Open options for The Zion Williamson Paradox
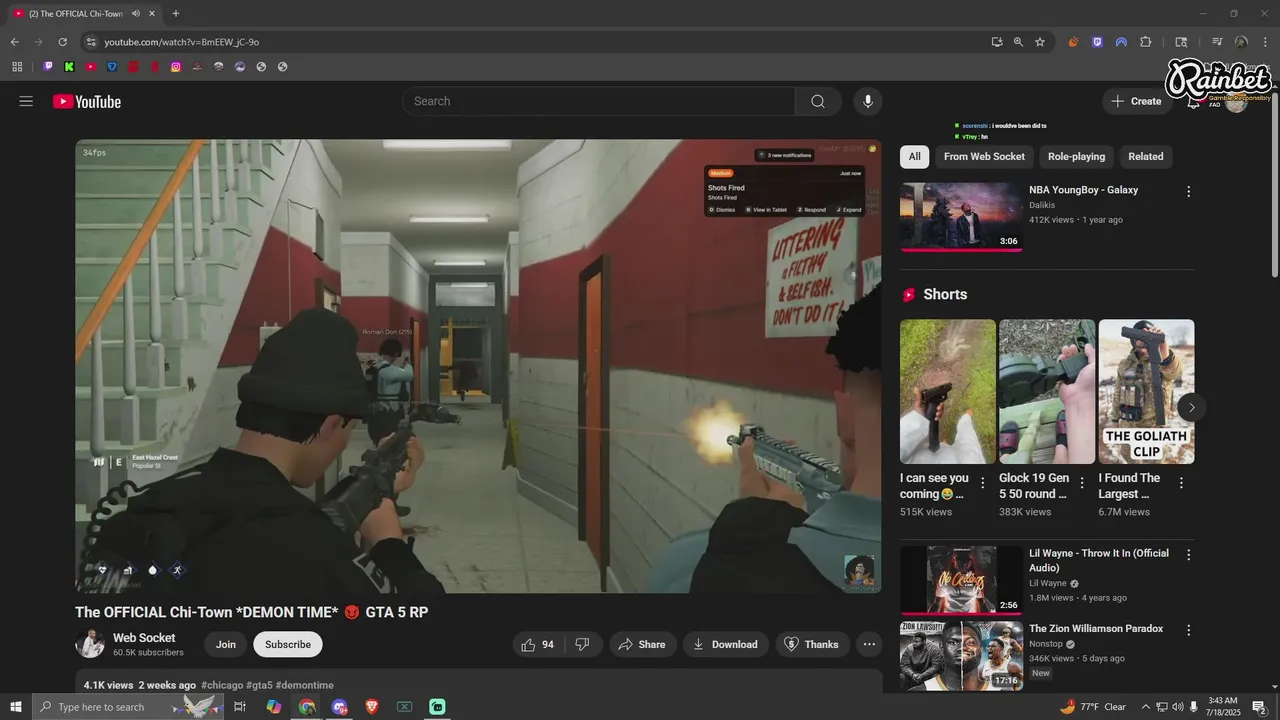The height and width of the screenshot is (720, 1280). pos(1189,630)
